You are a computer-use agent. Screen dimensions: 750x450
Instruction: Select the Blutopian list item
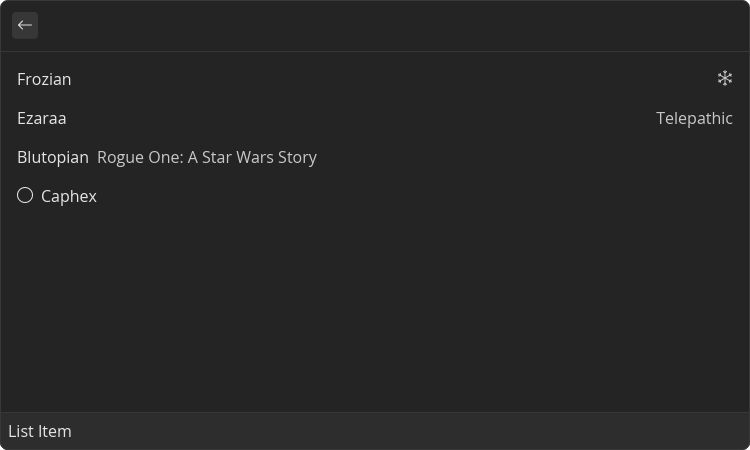coord(52,157)
